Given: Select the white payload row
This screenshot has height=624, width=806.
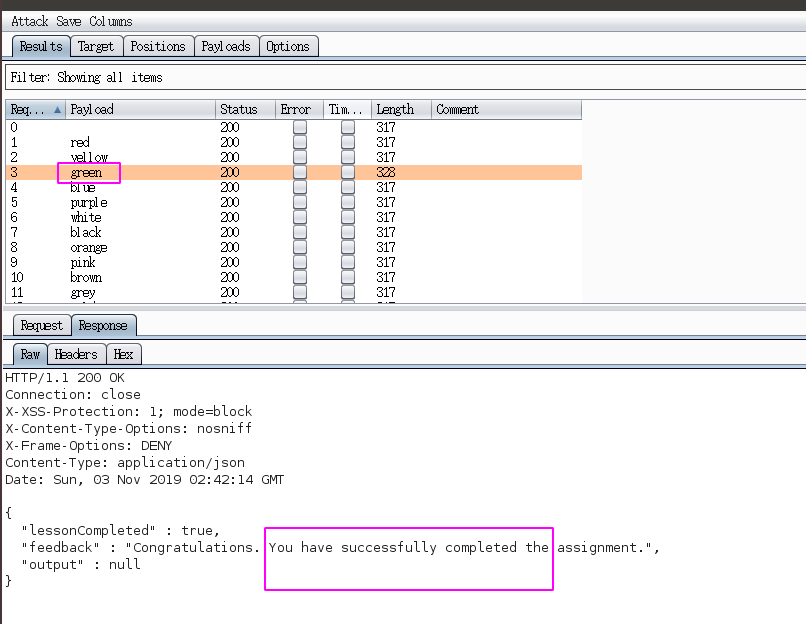Looking at the screenshot, I should 294,217.
